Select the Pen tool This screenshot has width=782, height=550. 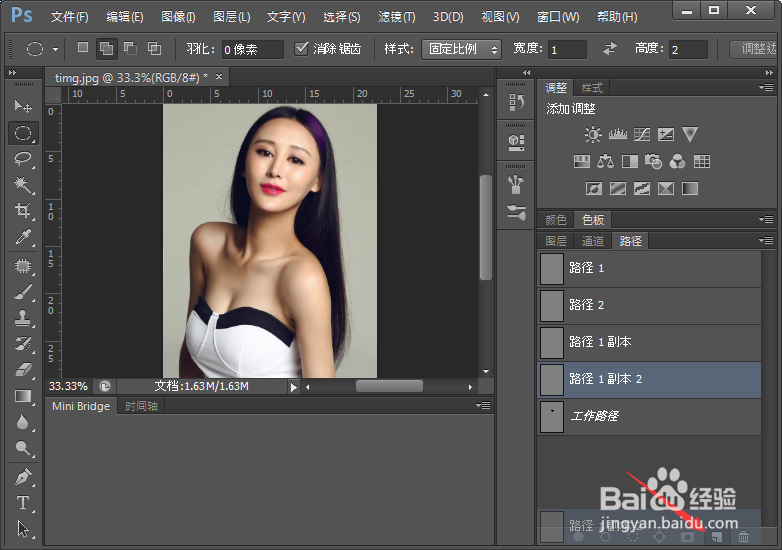[23, 477]
